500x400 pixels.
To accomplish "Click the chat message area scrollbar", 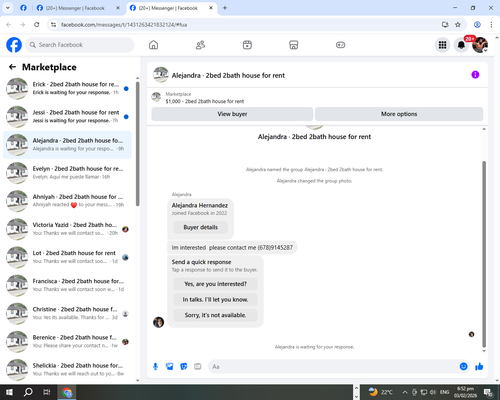I will click(x=484, y=254).
